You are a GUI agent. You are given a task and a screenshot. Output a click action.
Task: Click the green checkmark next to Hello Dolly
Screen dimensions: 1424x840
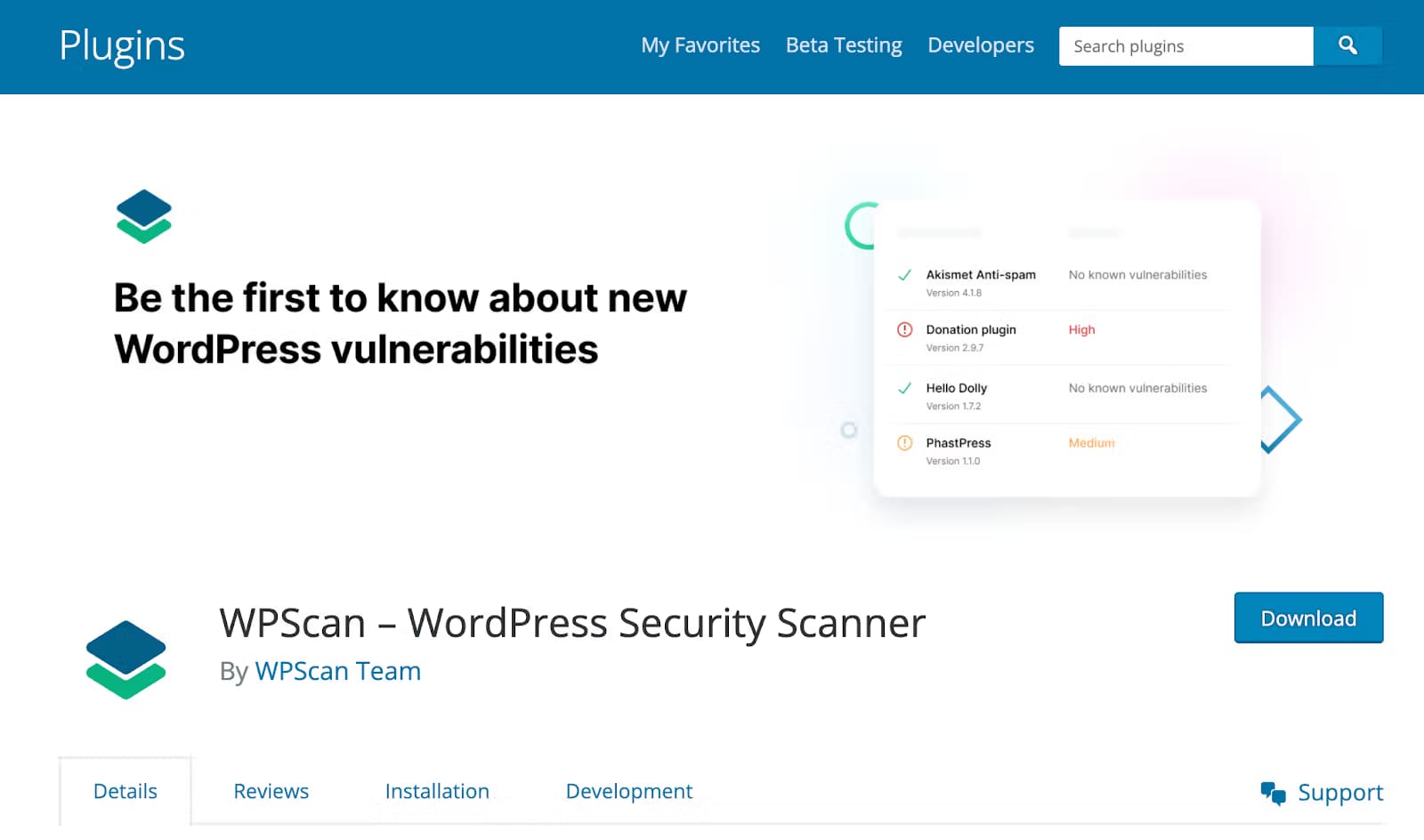coord(905,388)
